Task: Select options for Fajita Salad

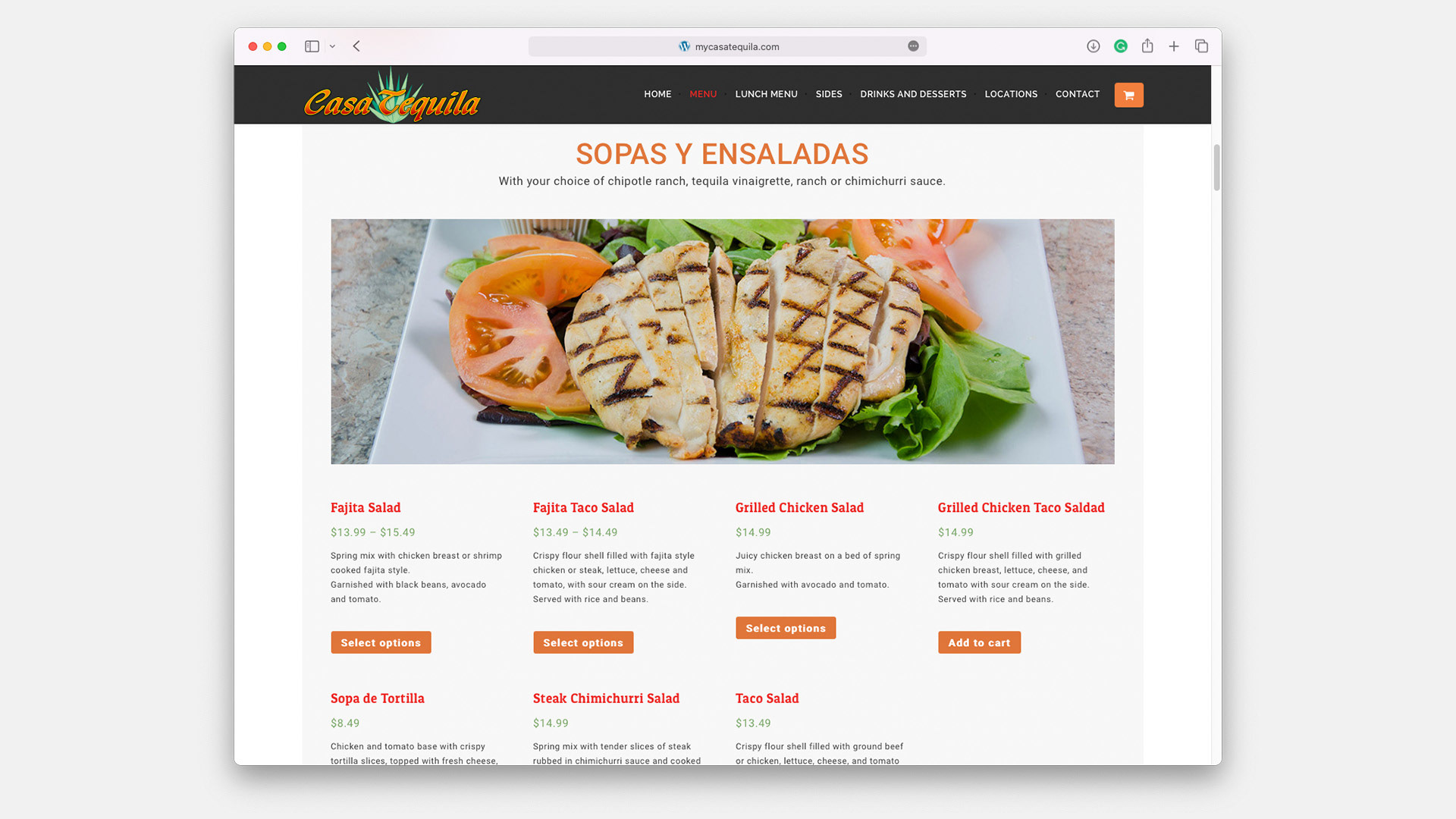Action: pos(381,642)
